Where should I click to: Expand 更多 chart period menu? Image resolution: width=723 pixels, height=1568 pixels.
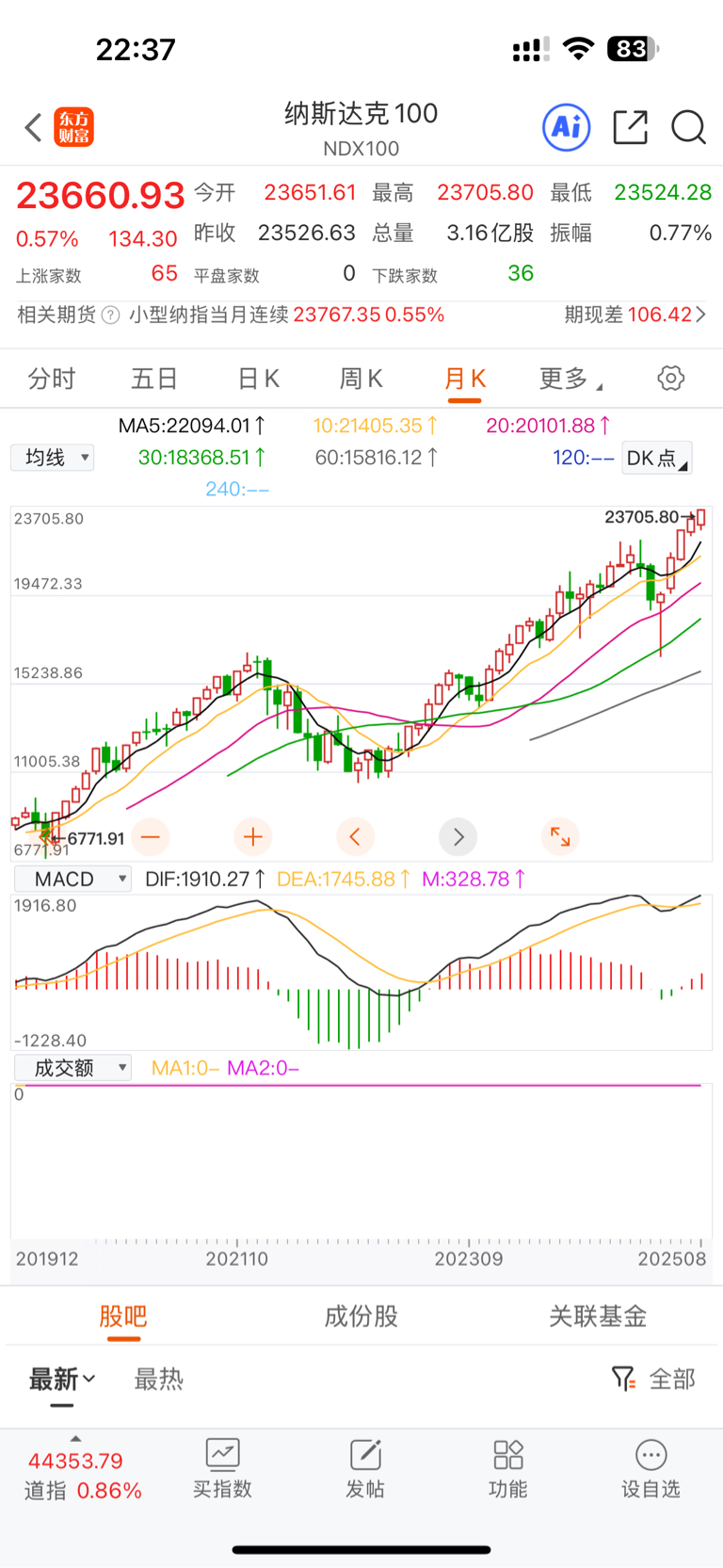(x=570, y=379)
